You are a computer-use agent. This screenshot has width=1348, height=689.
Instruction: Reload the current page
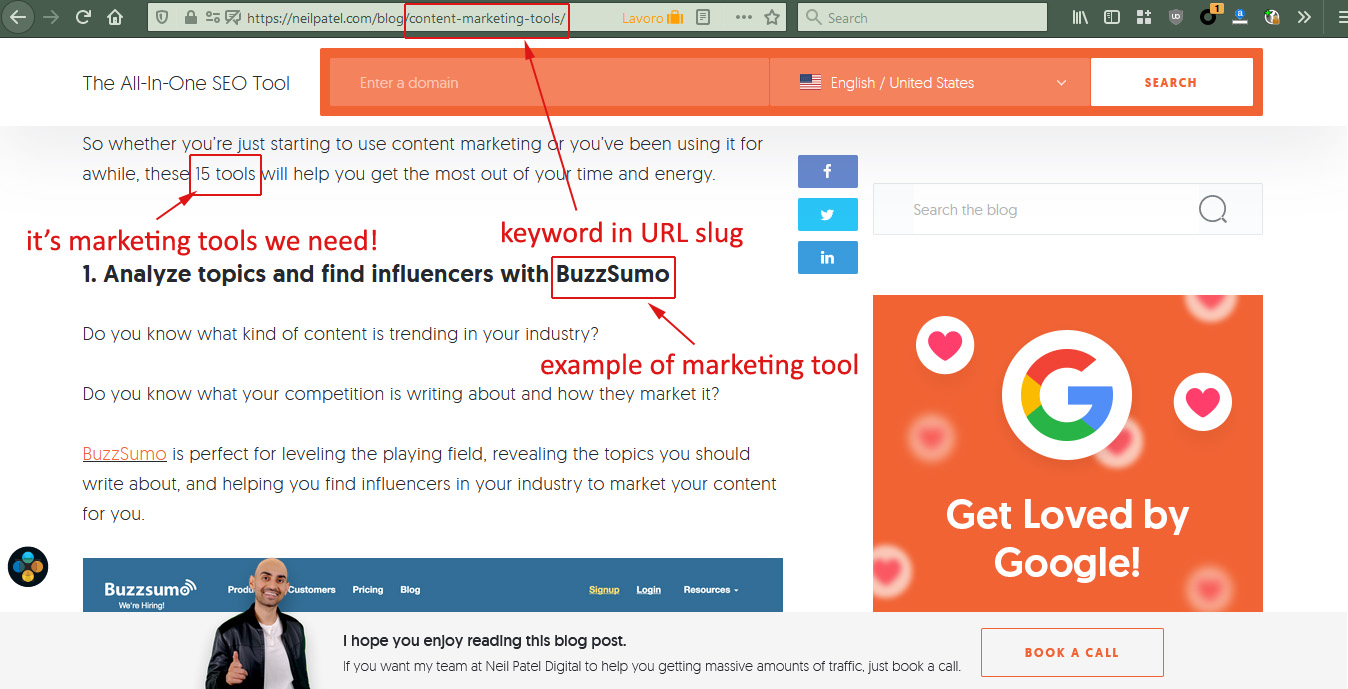point(84,17)
